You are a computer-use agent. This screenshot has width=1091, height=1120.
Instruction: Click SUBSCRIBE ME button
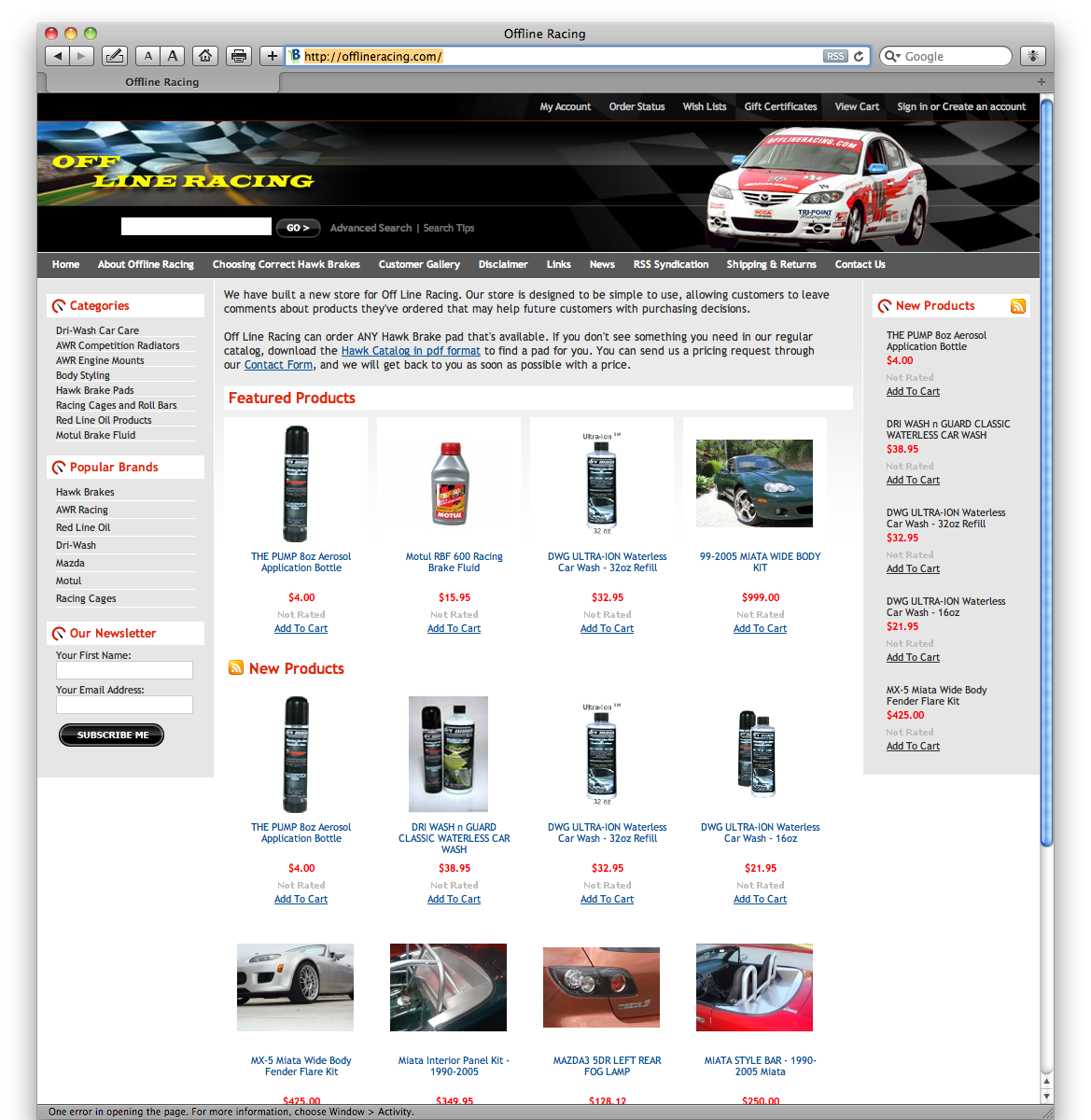click(111, 735)
